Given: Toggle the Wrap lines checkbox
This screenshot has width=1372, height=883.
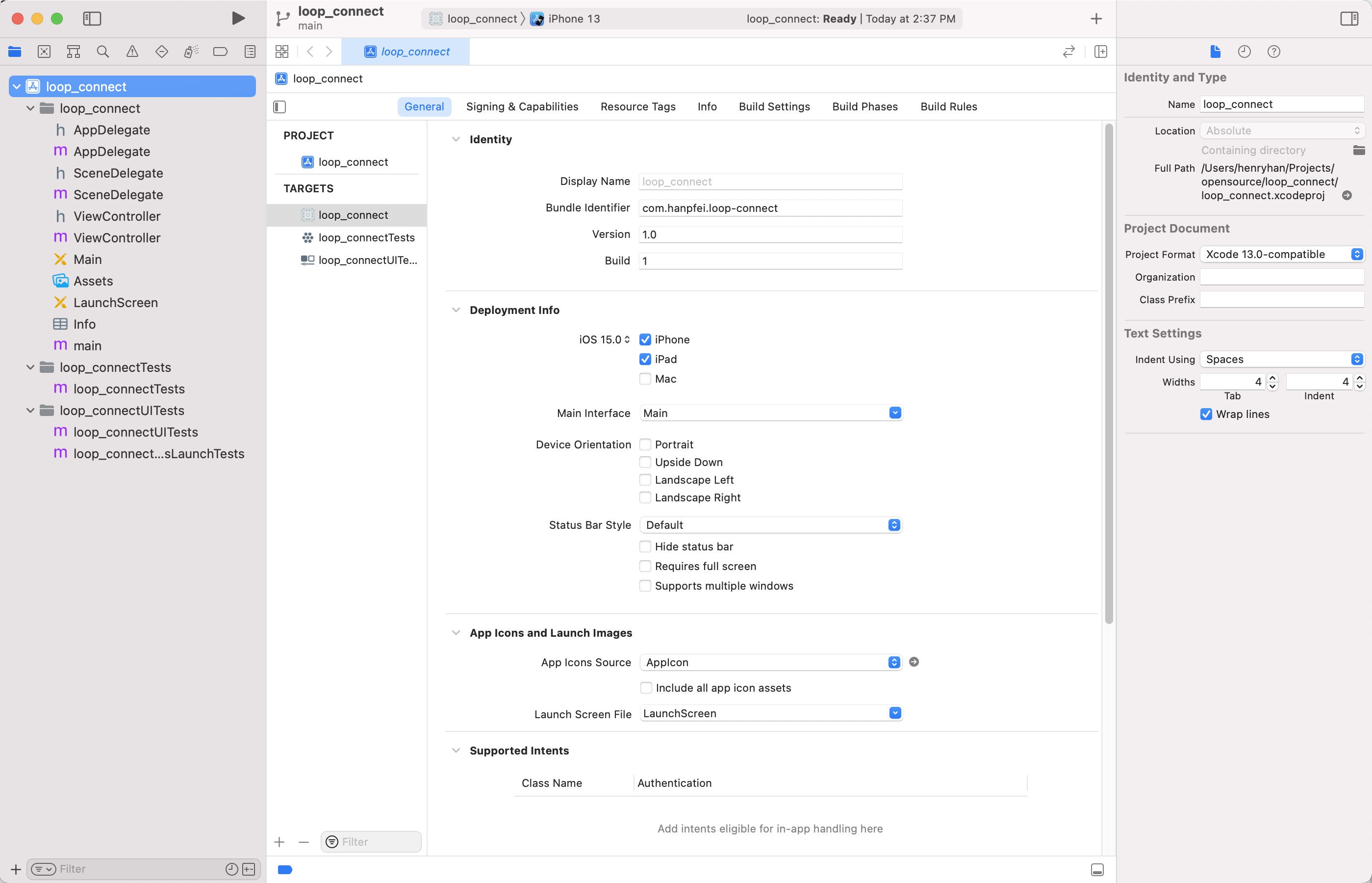Looking at the screenshot, I should point(1206,414).
